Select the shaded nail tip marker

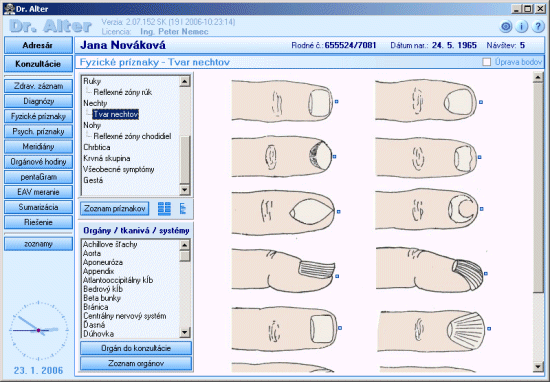(334, 156)
